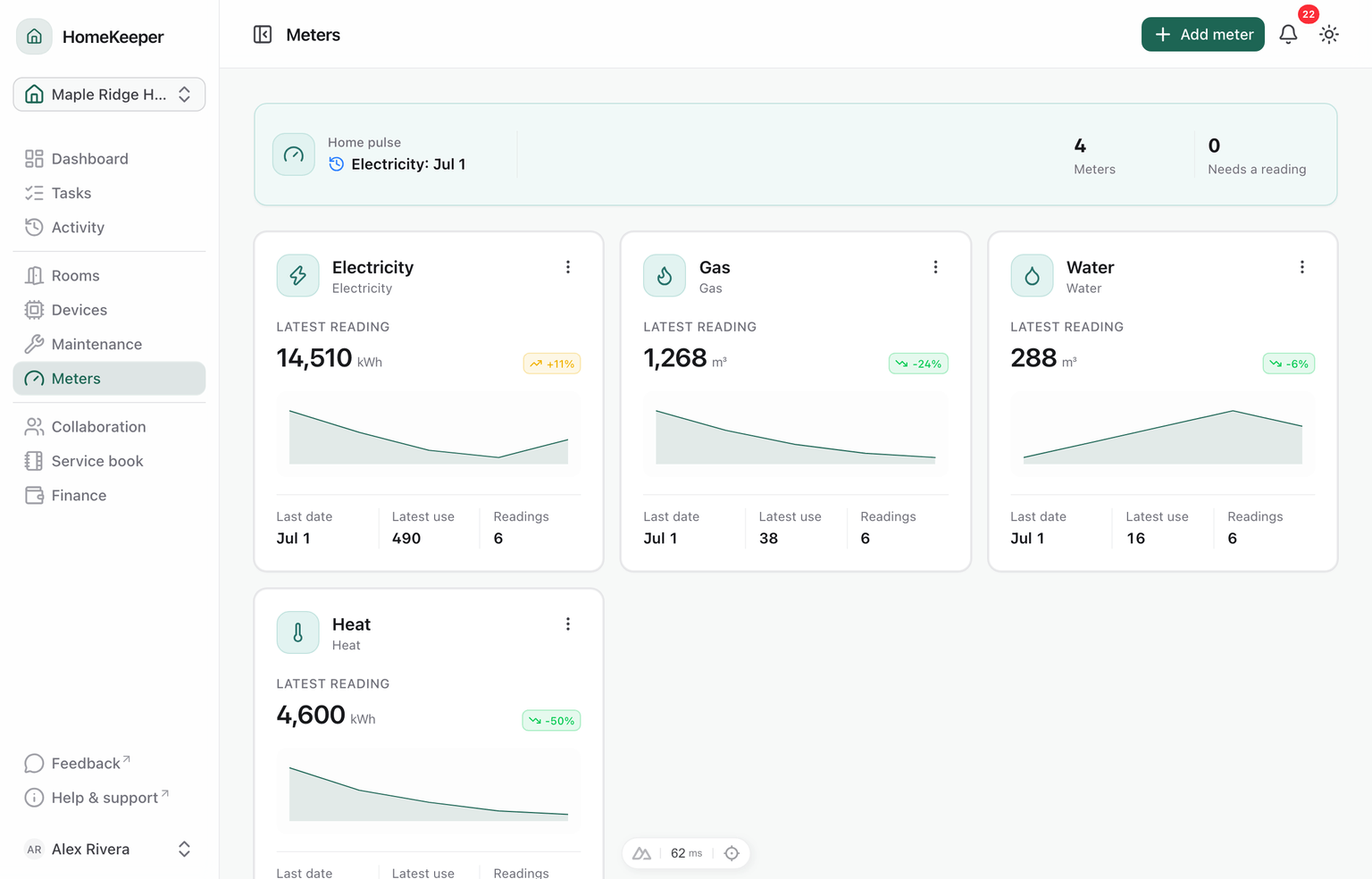Click the 1,268 m³ gas reading
Image resolution: width=1372 pixels, height=879 pixels.
pos(685,358)
